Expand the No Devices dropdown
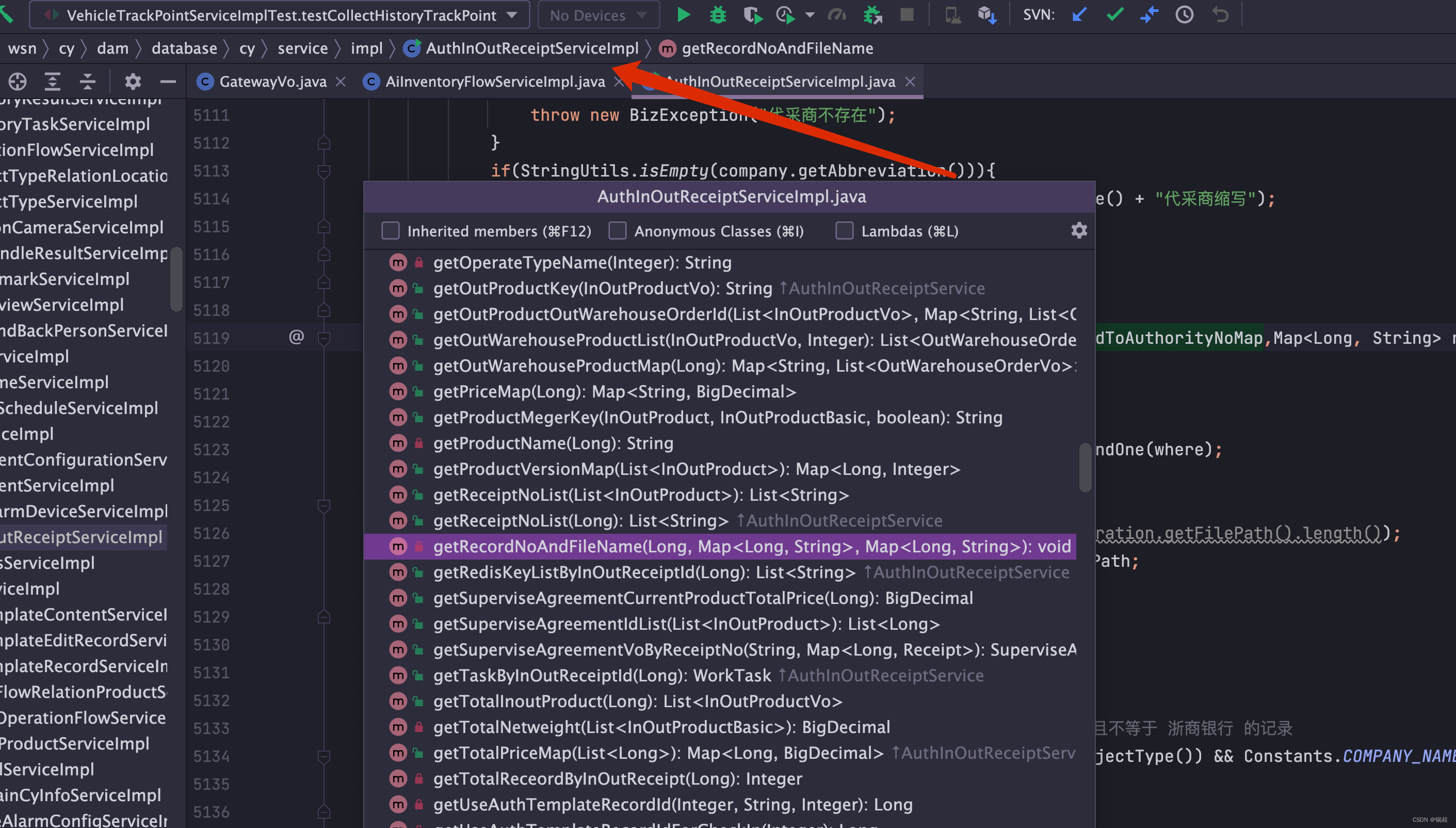 tap(598, 15)
